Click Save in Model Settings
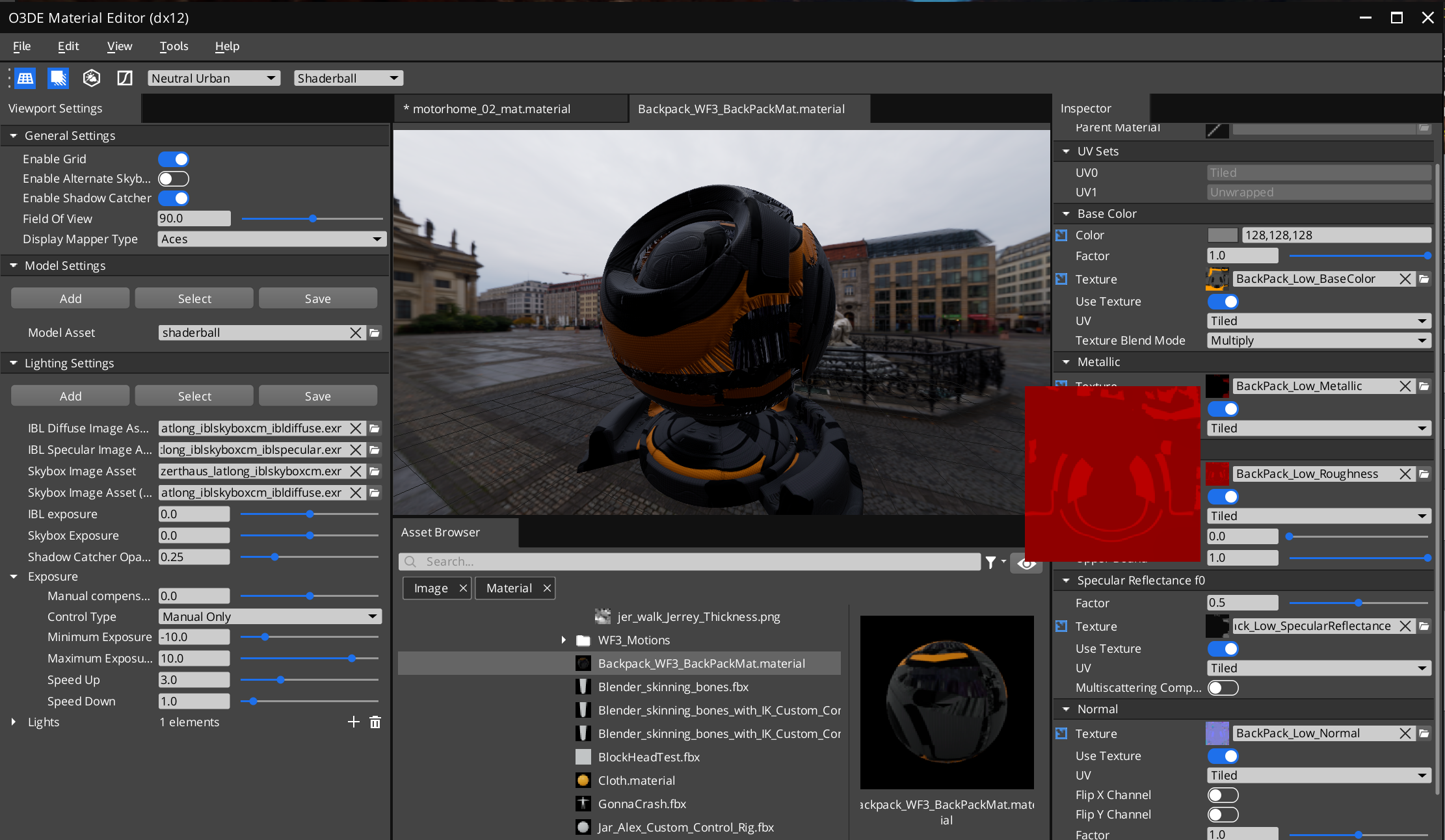This screenshot has width=1445, height=840. (x=318, y=298)
